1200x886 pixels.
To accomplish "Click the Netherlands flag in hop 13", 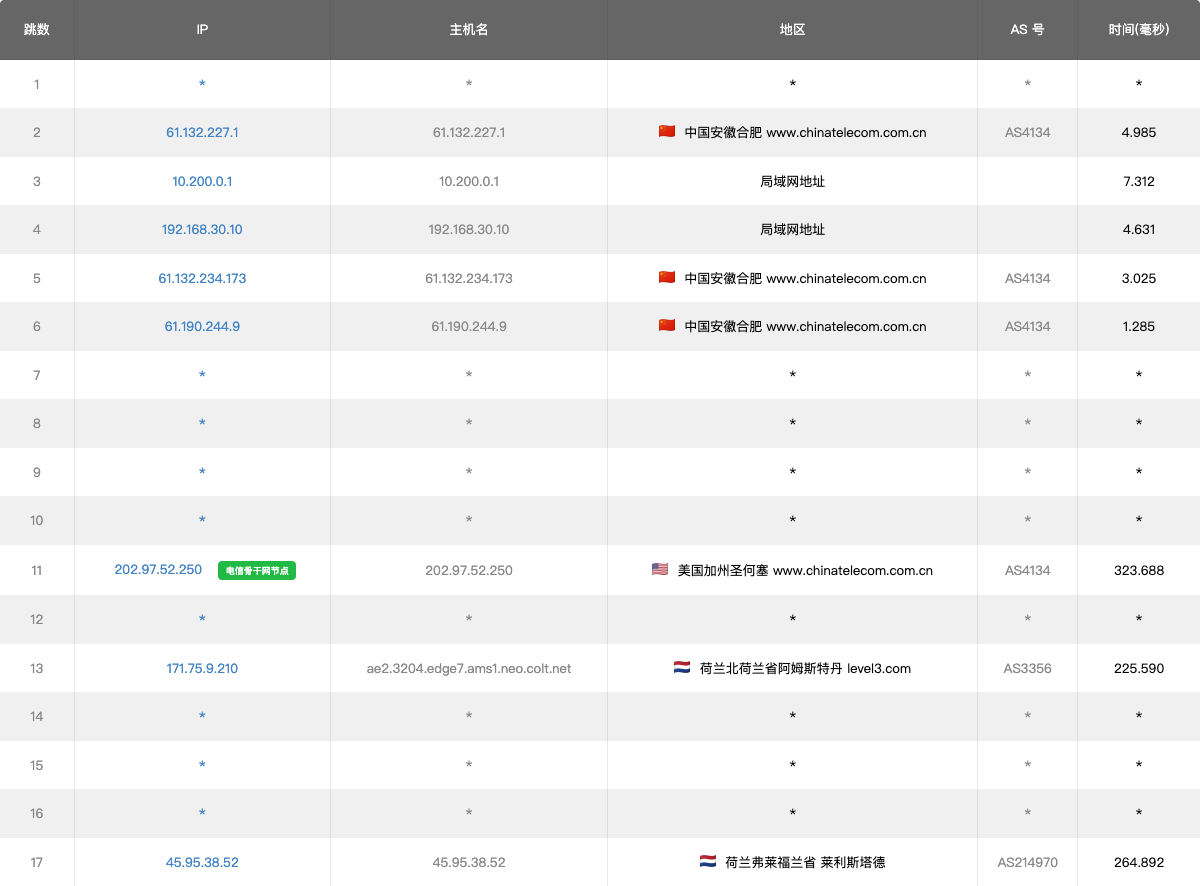I will [x=682, y=668].
